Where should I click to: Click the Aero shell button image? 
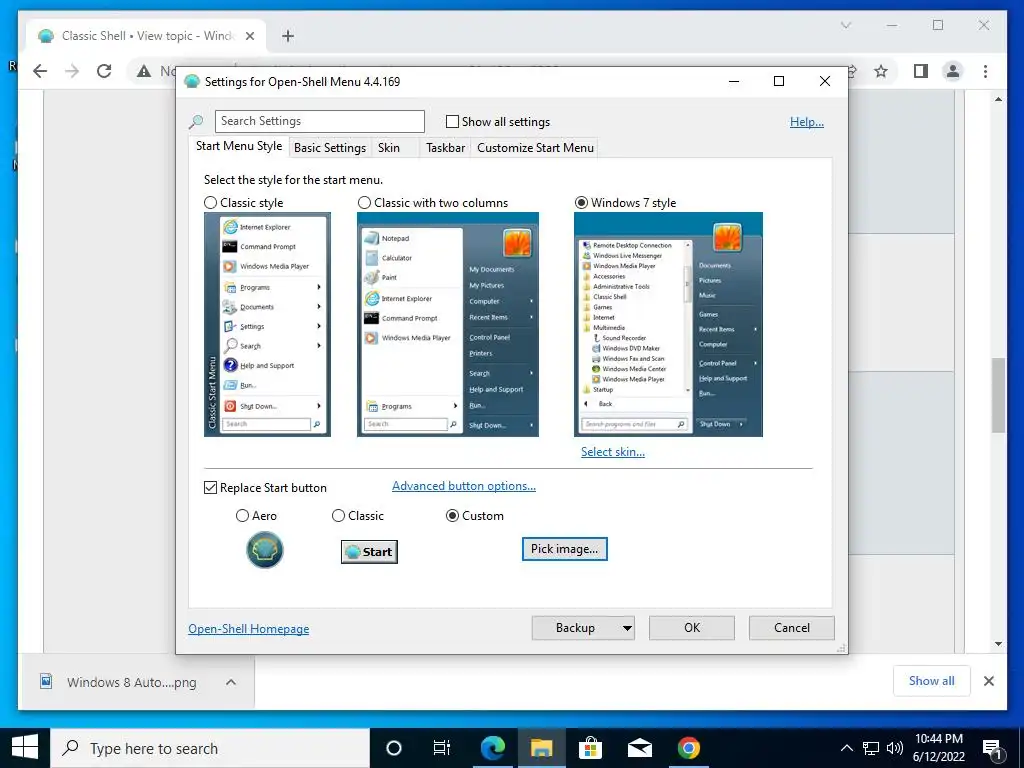point(264,550)
